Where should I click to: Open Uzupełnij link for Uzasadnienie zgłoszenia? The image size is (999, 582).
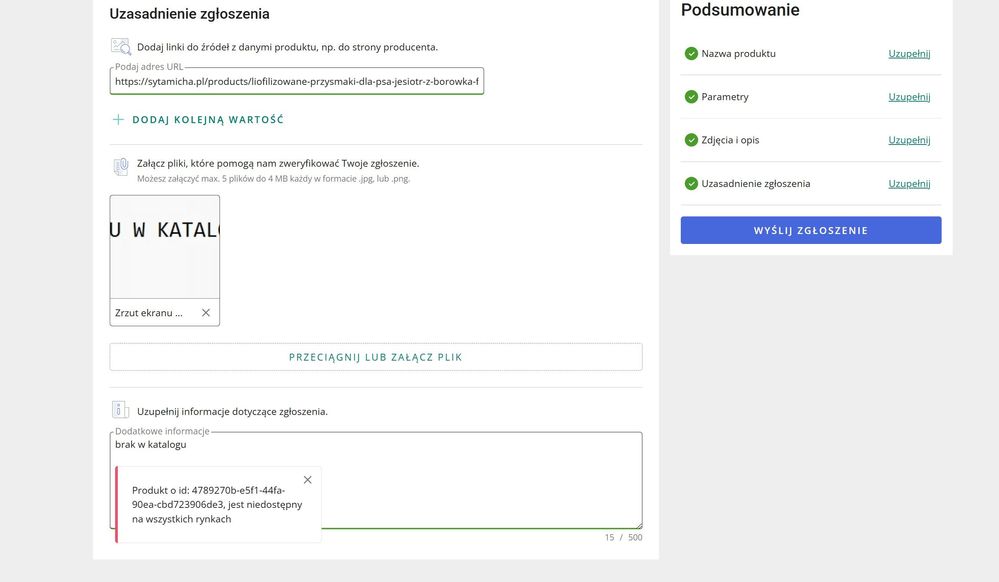(909, 184)
